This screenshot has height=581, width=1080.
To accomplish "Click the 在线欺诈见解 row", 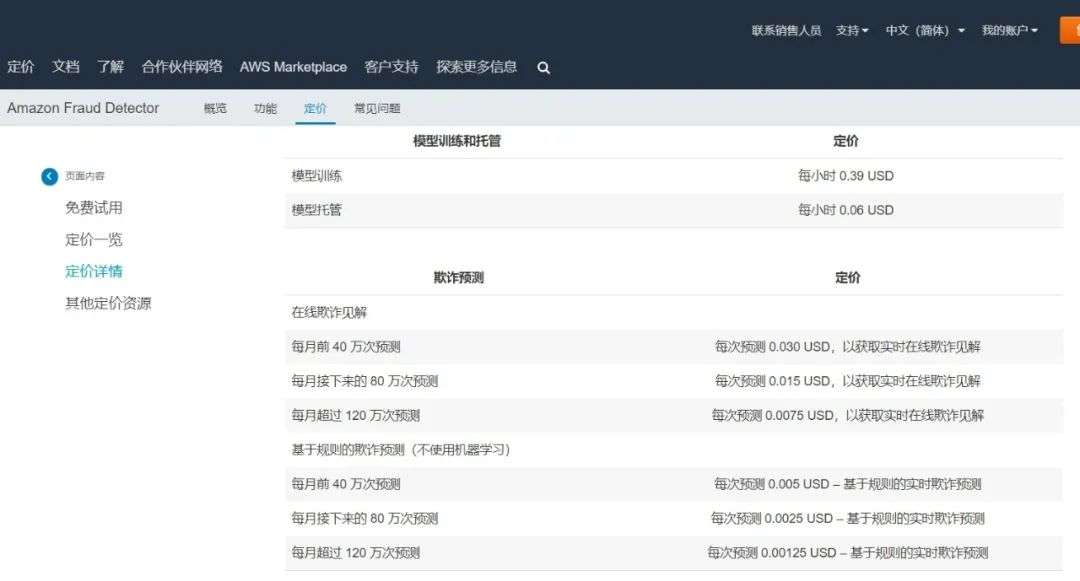I will coord(674,313).
